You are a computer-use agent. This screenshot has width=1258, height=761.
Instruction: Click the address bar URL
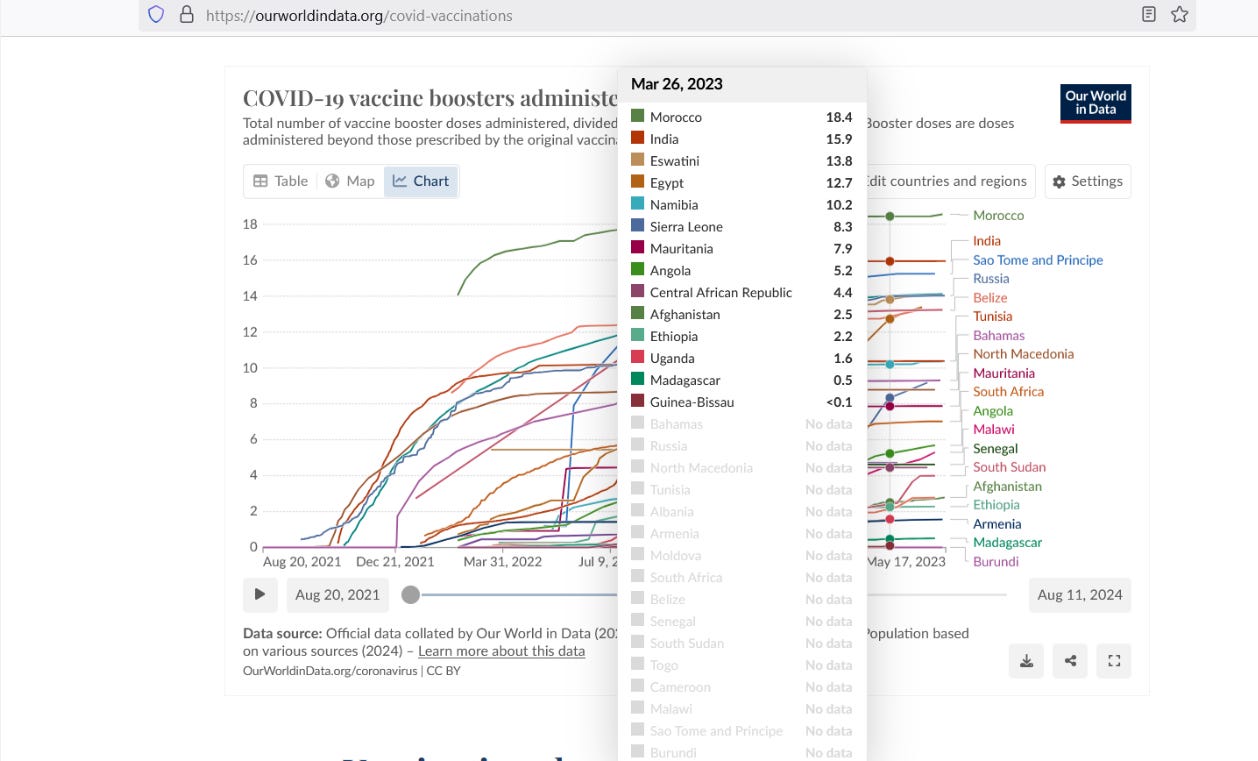point(359,15)
